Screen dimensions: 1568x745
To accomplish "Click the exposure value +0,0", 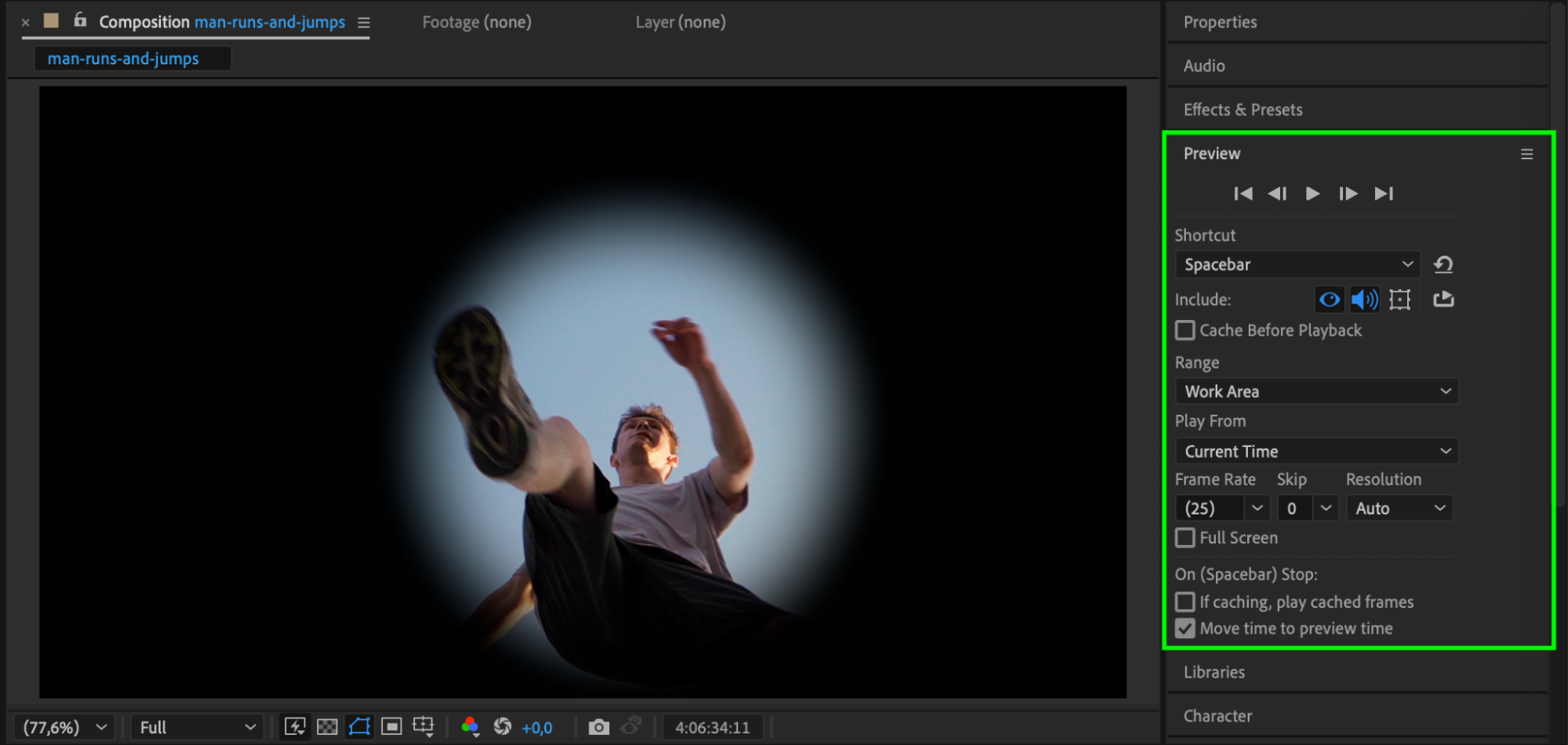I will pos(537,728).
